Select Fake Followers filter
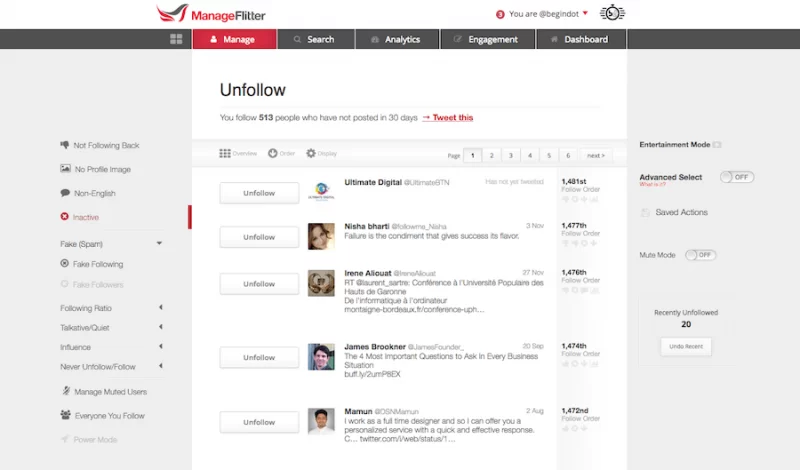Viewport: 800px width, 470px height. coord(92,284)
